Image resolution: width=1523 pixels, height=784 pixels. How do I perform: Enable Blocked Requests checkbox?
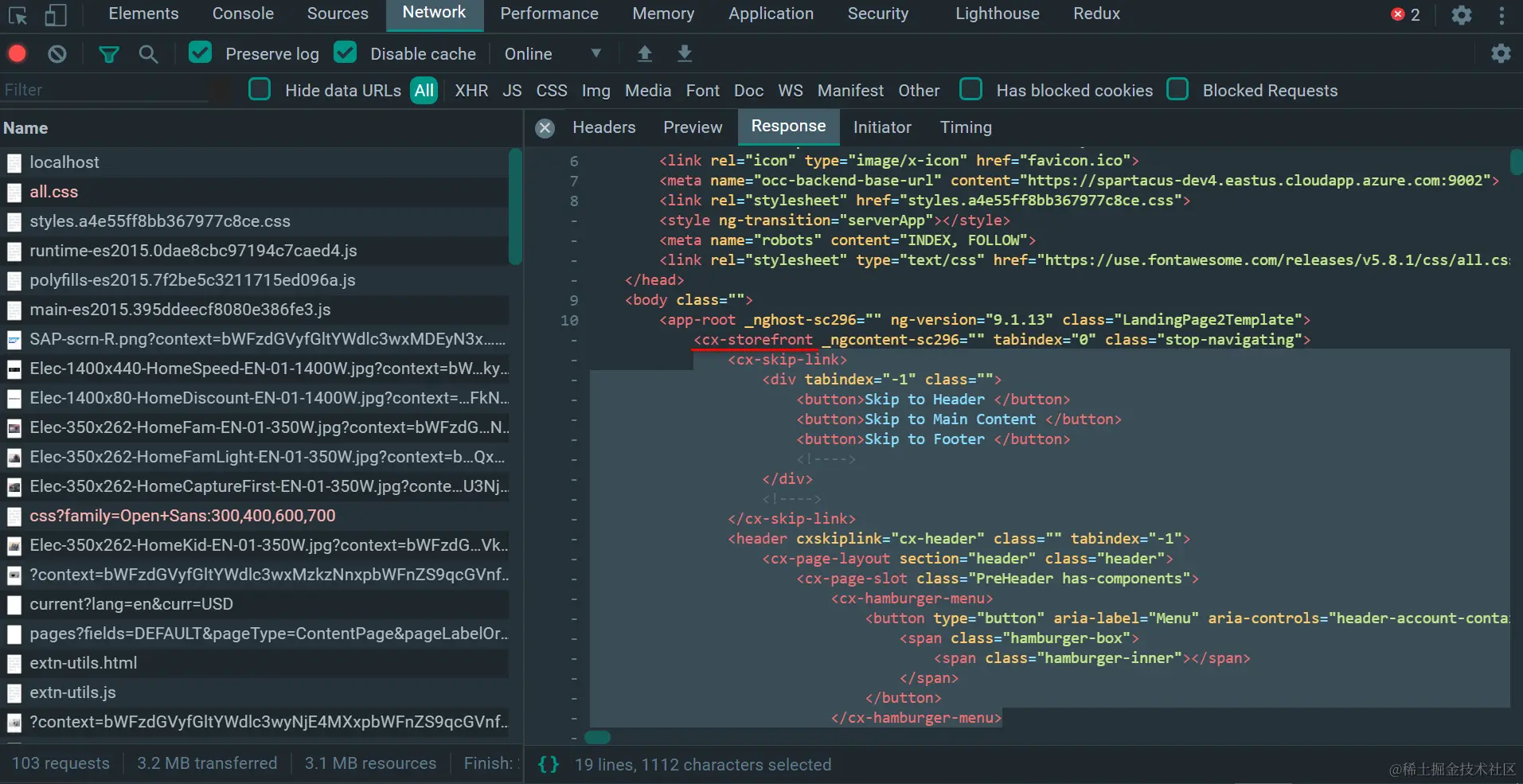(1177, 89)
